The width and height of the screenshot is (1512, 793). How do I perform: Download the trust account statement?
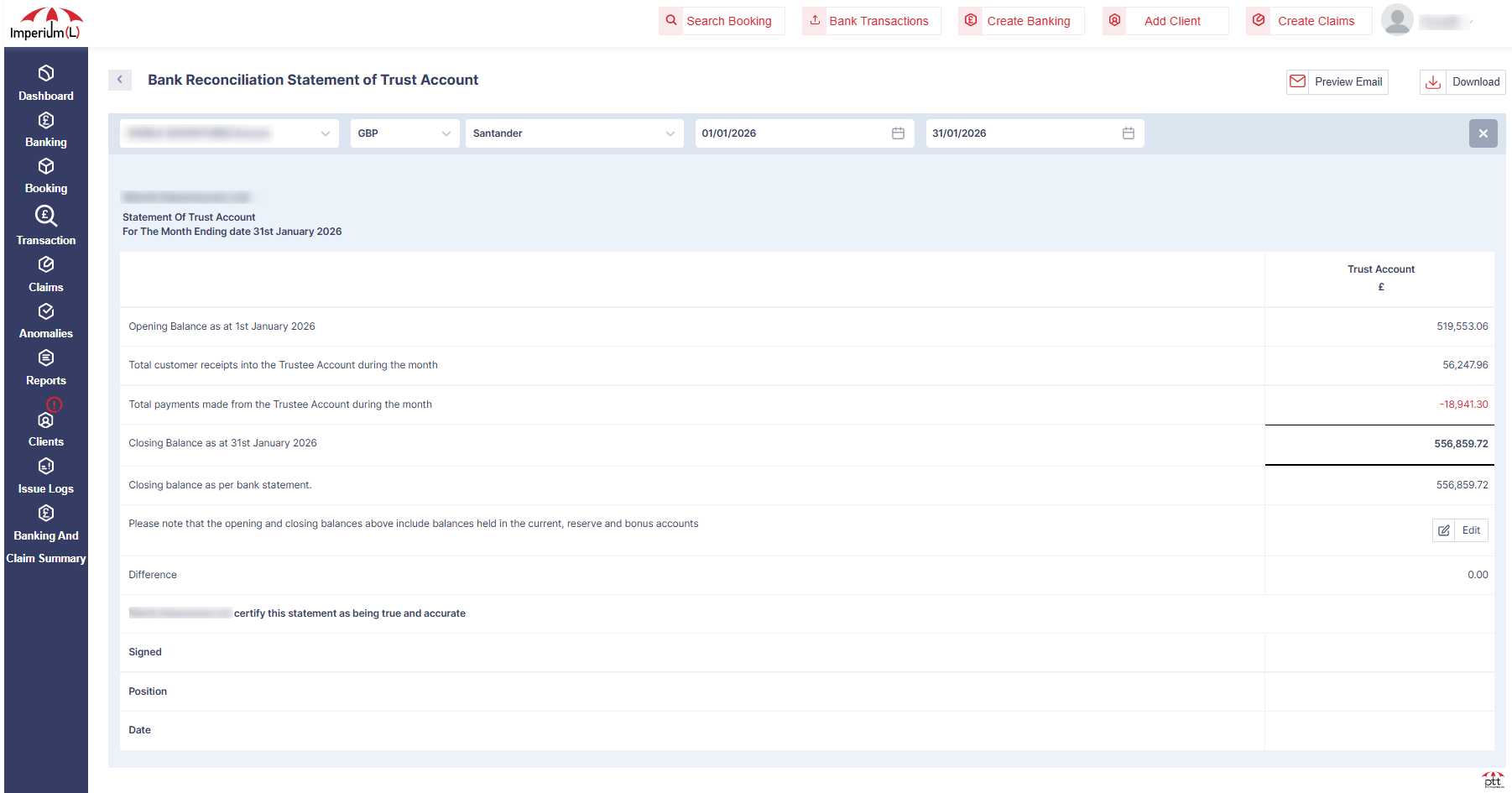click(1462, 81)
